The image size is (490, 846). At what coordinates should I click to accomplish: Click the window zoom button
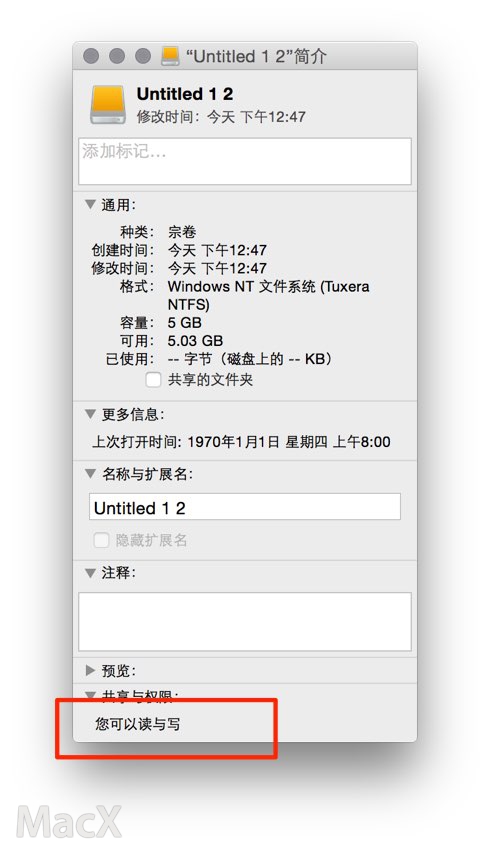(142, 56)
